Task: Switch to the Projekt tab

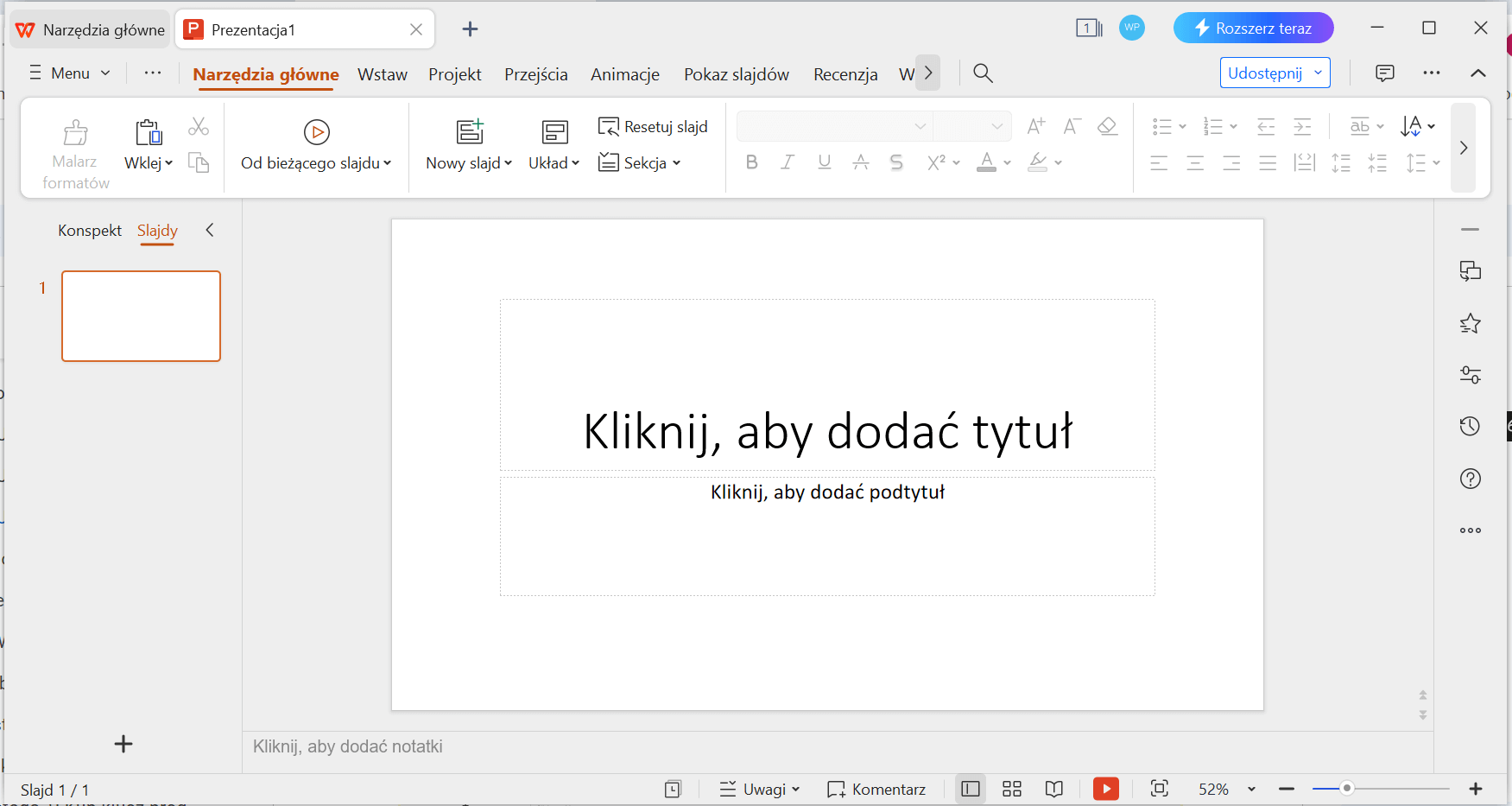Action: (x=455, y=74)
